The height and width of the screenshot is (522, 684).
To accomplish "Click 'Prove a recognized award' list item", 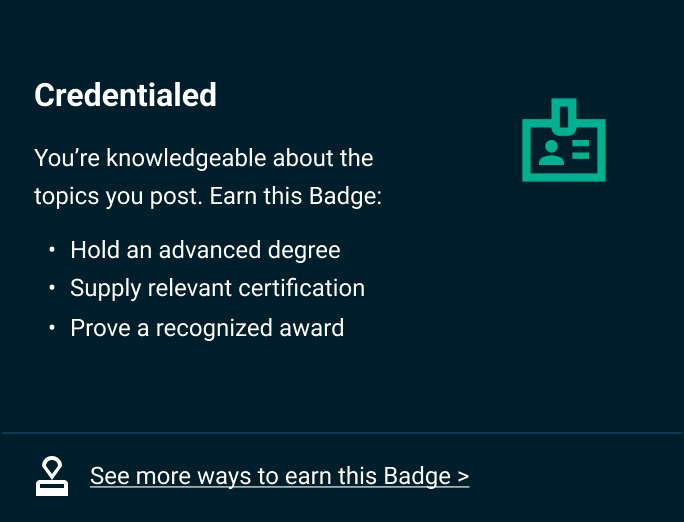I will click(x=207, y=328).
